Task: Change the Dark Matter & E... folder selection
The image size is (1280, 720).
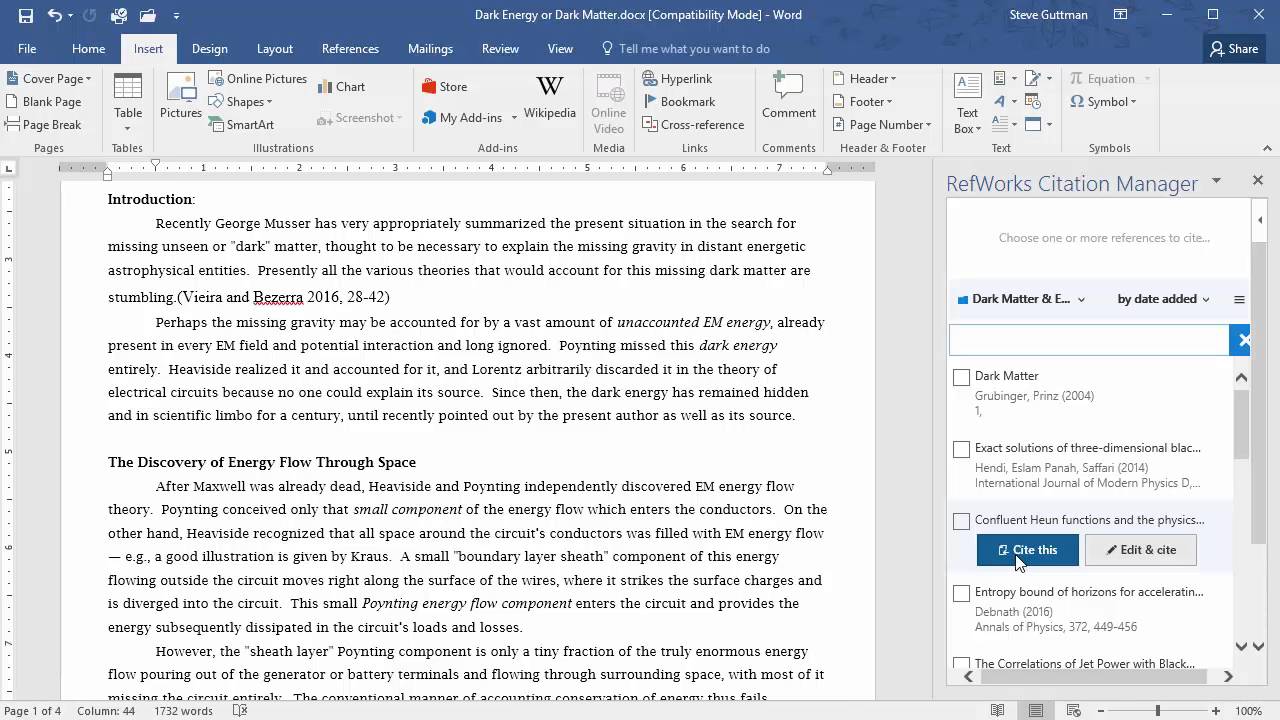Action: coord(1021,299)
